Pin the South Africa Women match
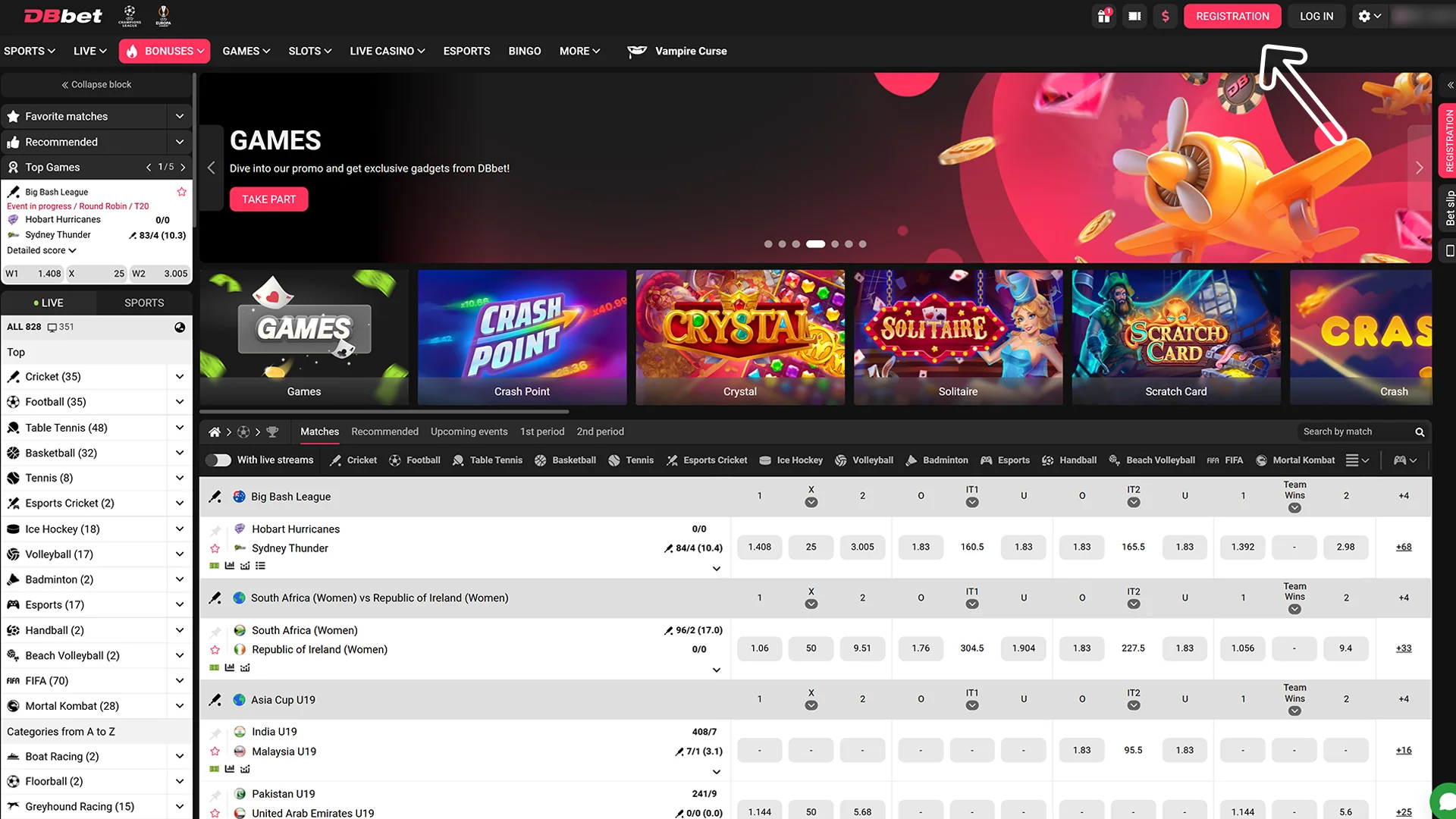Screen dimensions: 1456x819 [215, 629]
